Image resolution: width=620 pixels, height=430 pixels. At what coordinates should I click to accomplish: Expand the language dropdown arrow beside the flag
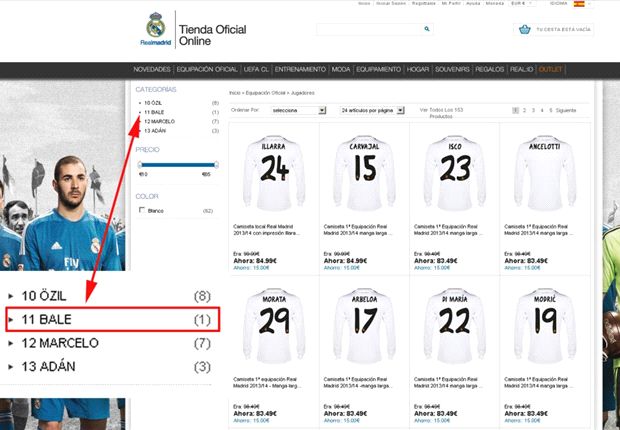coord(589,4)
